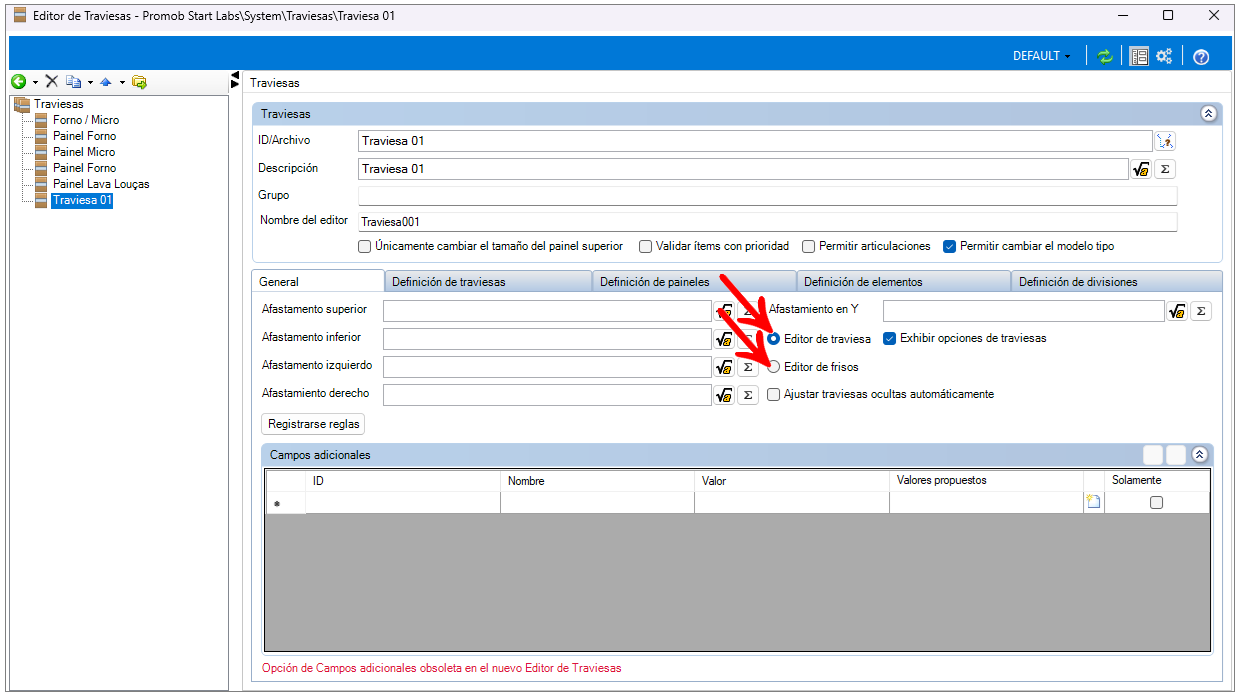Click the blue move-up arrow icon
1237x696 pixels.
point(105,82)
